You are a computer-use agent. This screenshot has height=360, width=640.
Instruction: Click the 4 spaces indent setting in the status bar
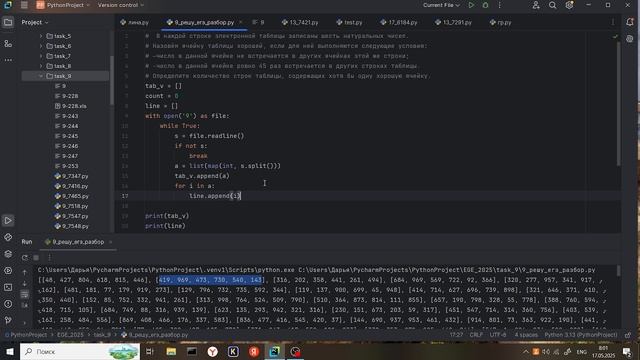tap(526, 335)
